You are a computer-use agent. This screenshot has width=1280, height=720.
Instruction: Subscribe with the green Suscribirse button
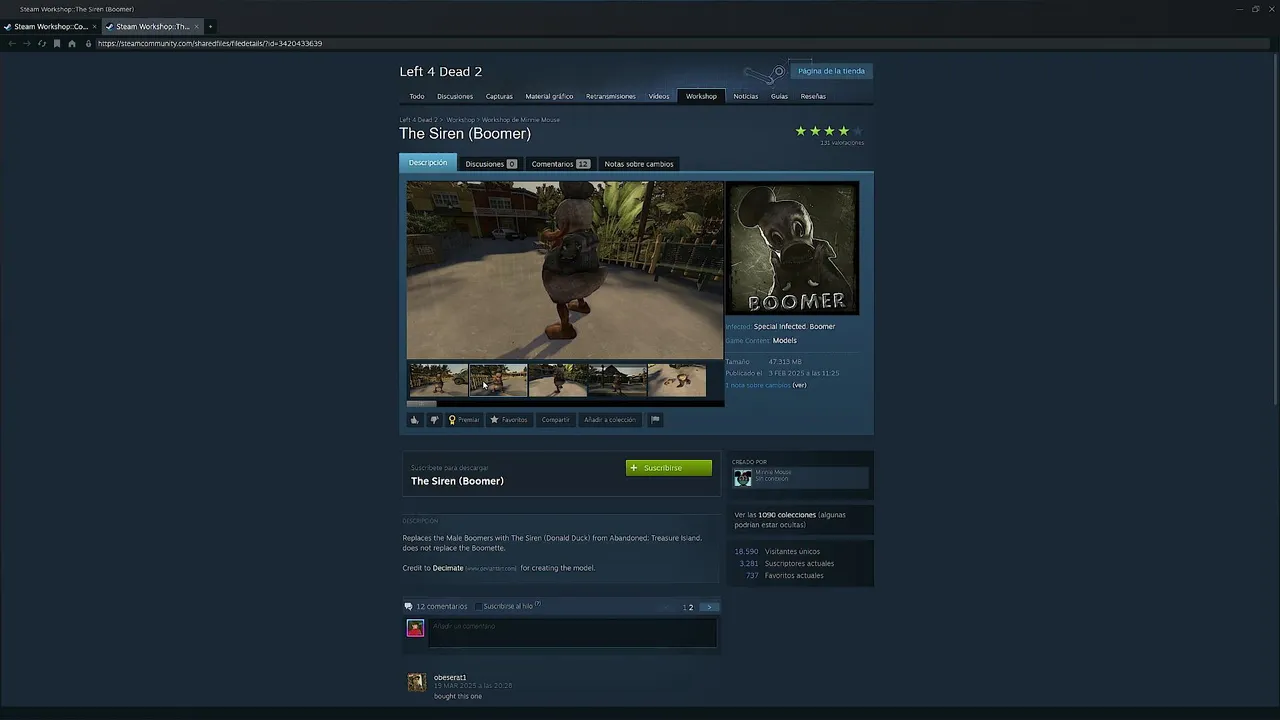tap(669, 468)
